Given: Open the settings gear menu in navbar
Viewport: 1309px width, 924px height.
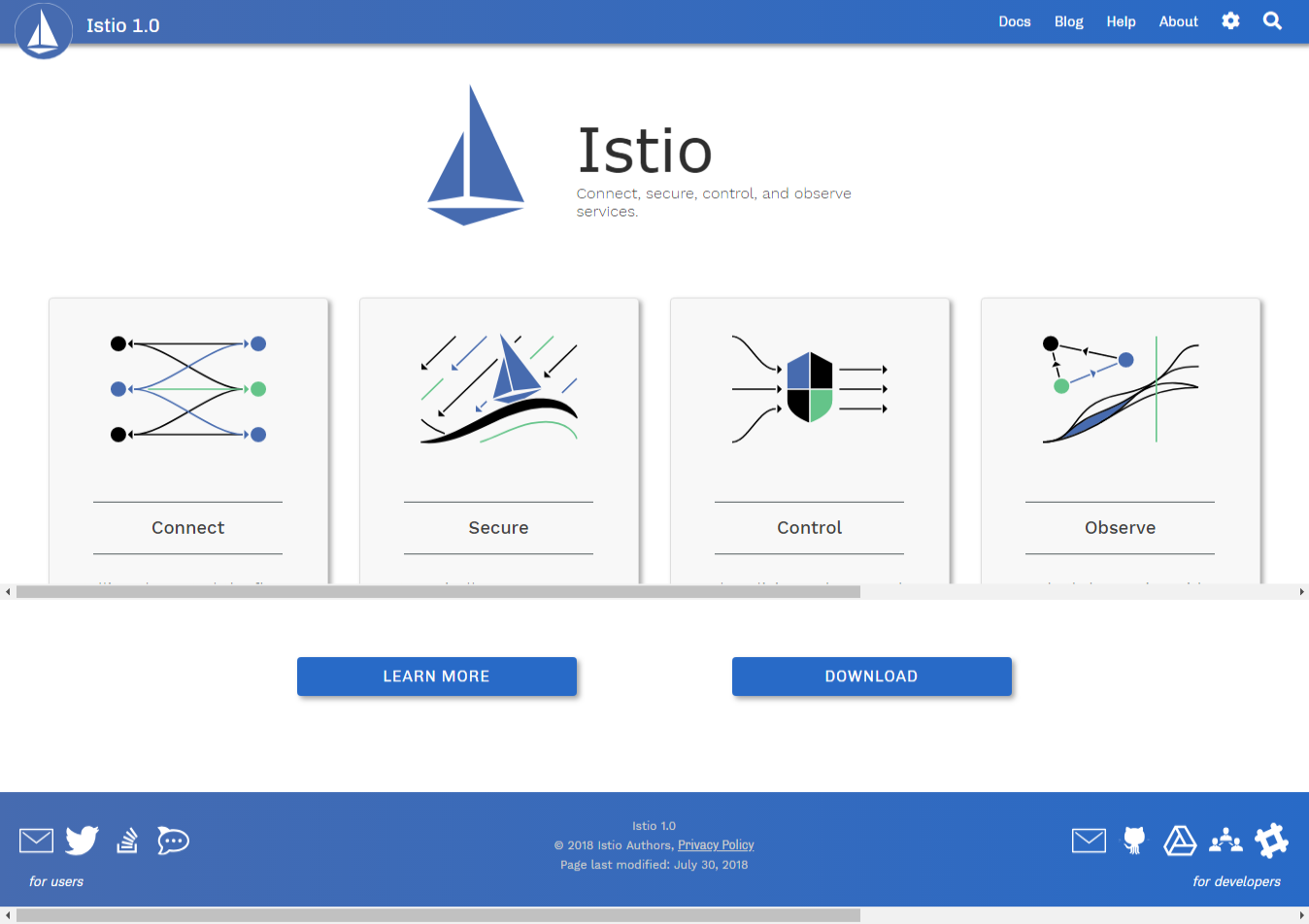Looking at the screenshot, I should coord(1230,20).
